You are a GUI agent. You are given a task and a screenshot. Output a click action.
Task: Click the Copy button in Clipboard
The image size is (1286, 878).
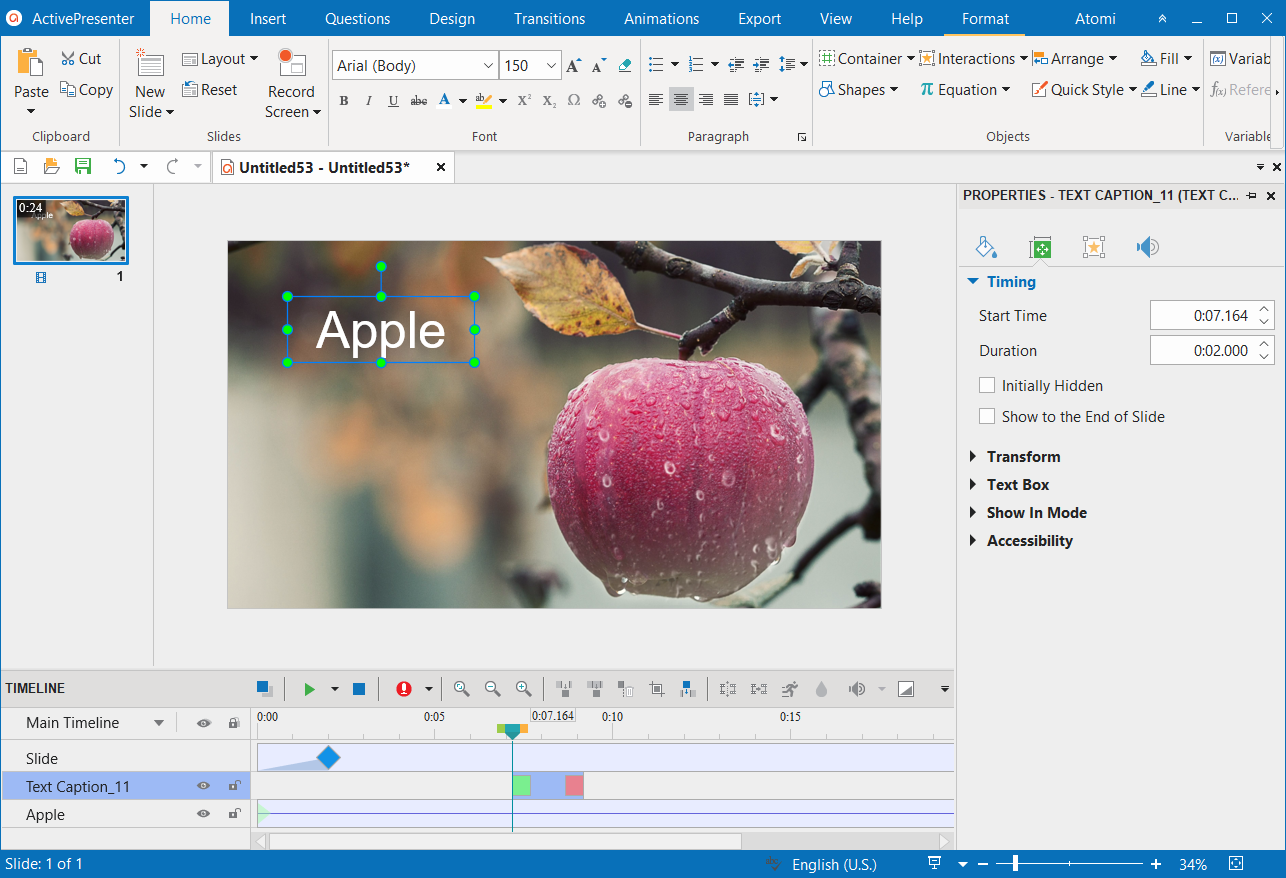pos(86,89)
